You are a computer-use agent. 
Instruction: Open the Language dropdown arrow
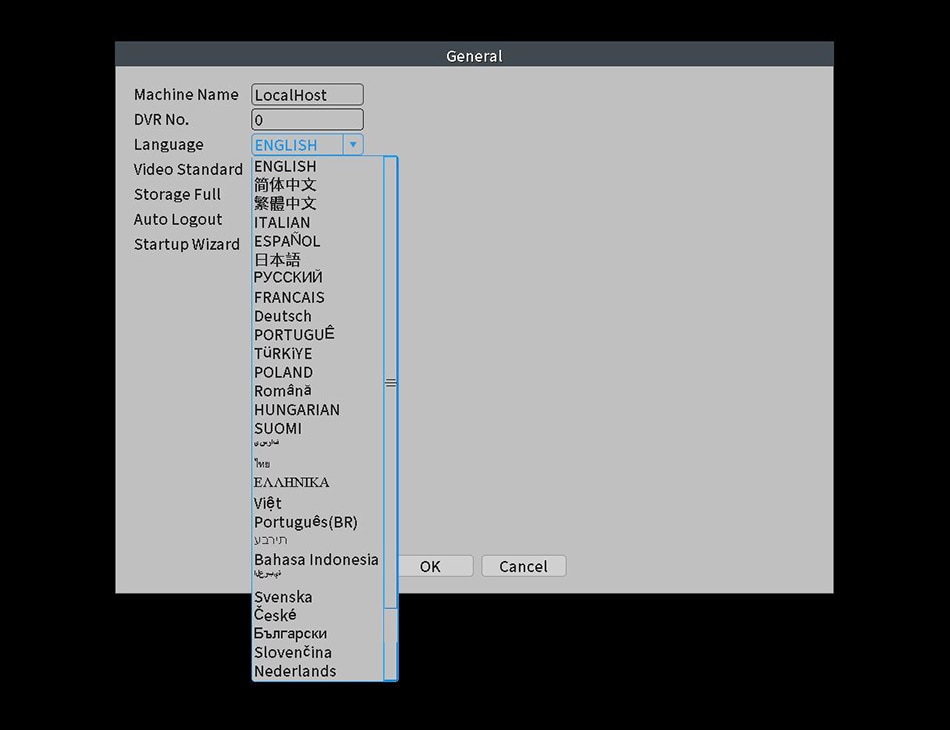pos(353,145)
